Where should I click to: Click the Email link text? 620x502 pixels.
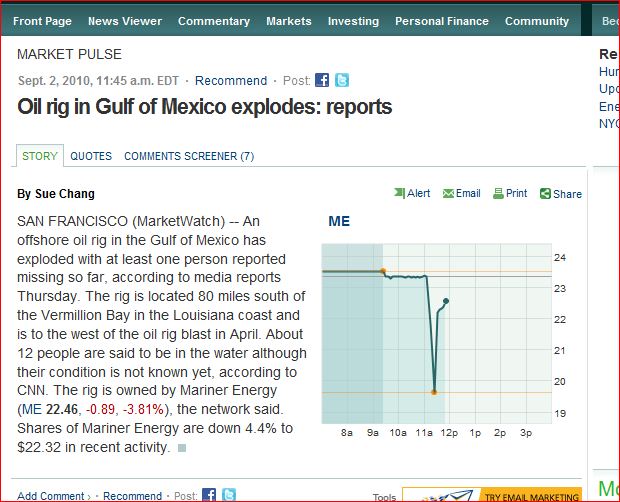[468, 193]
